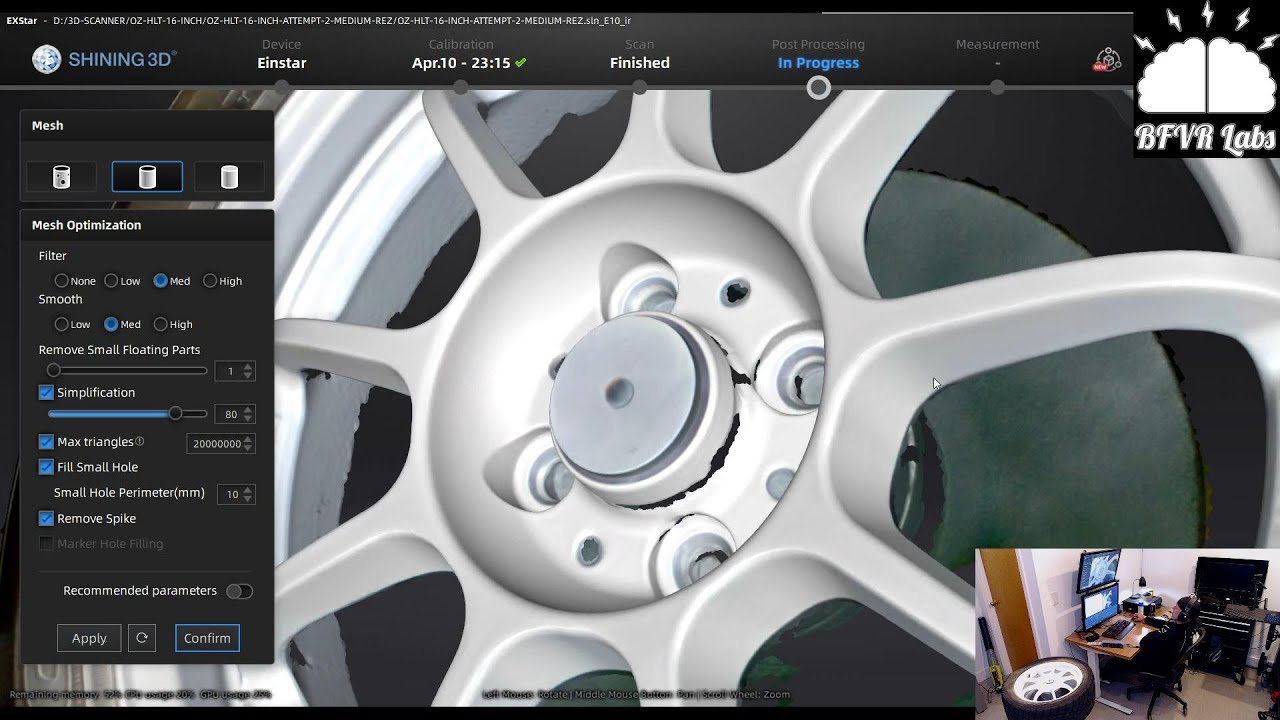
Task: Increase Remove Small Floating Parts with up arrow
Action: tap(248, 367)
